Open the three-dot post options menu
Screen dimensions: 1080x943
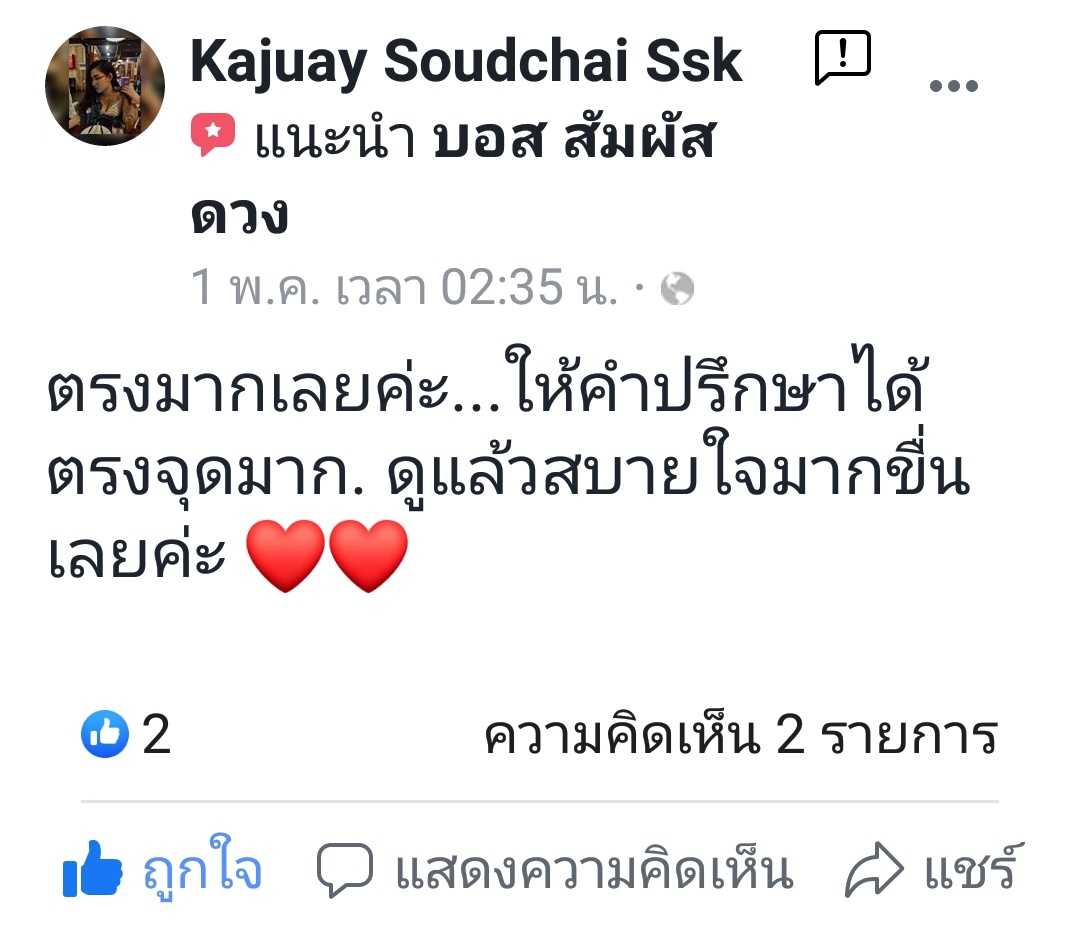[953, 86]
